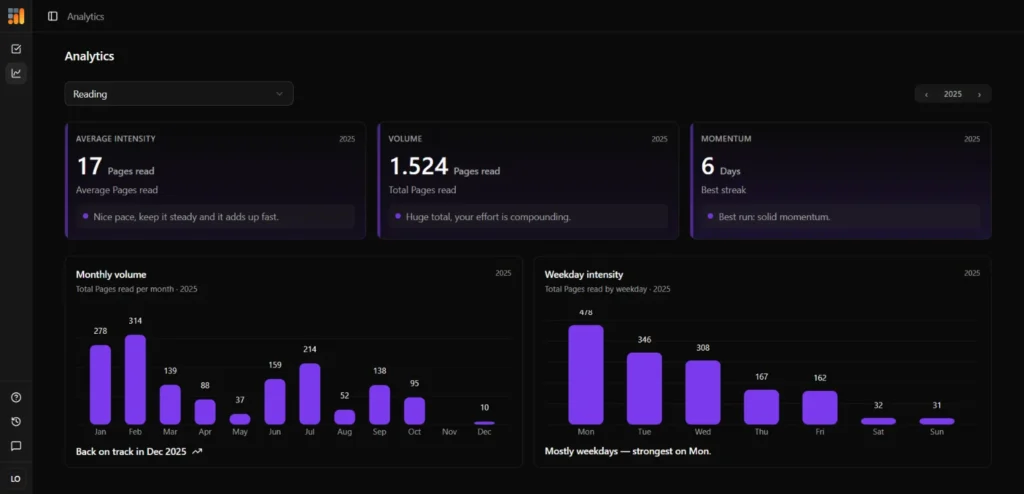
Task: Click the Analytics page heading
Action: tap(89, 56)
